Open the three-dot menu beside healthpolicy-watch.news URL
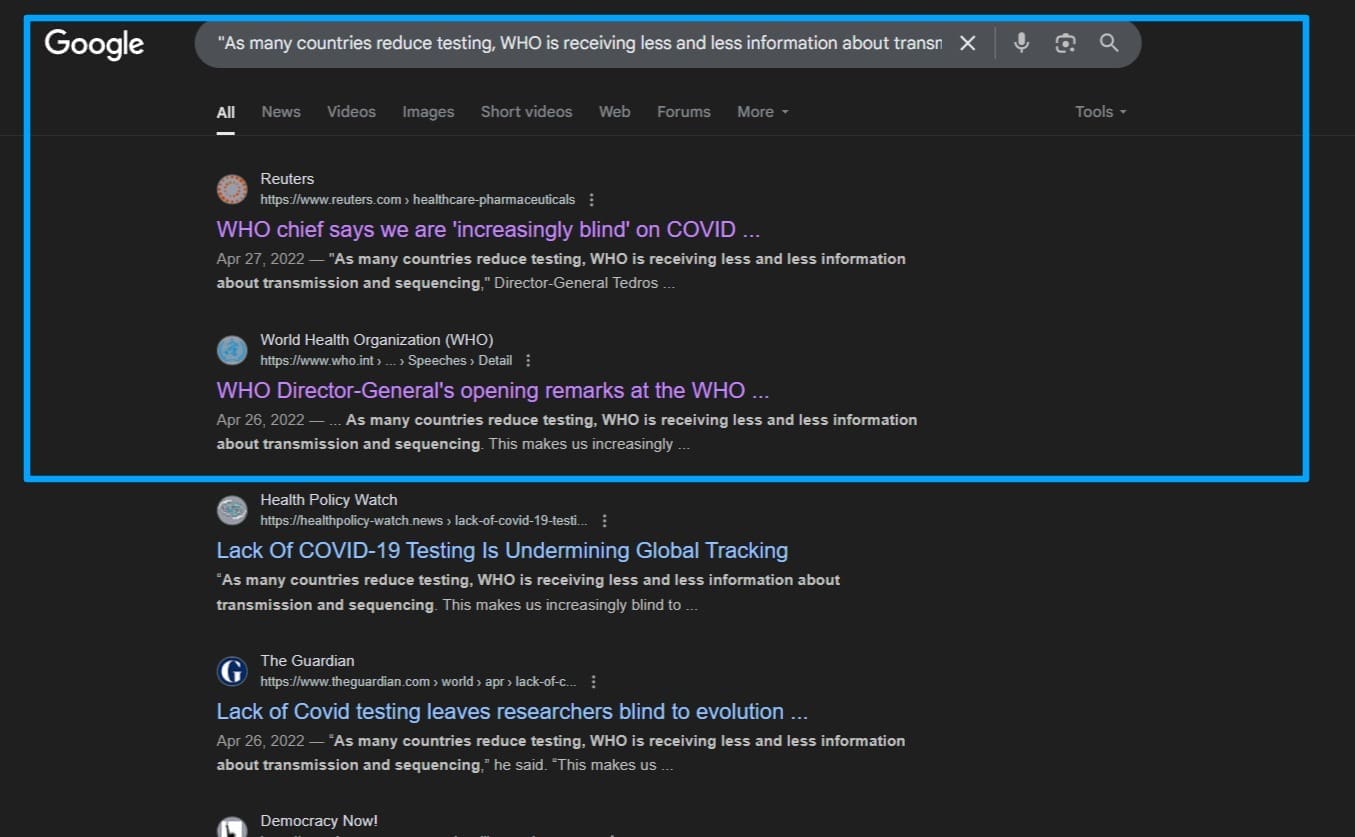1355x837 pixels. point(604,521)
